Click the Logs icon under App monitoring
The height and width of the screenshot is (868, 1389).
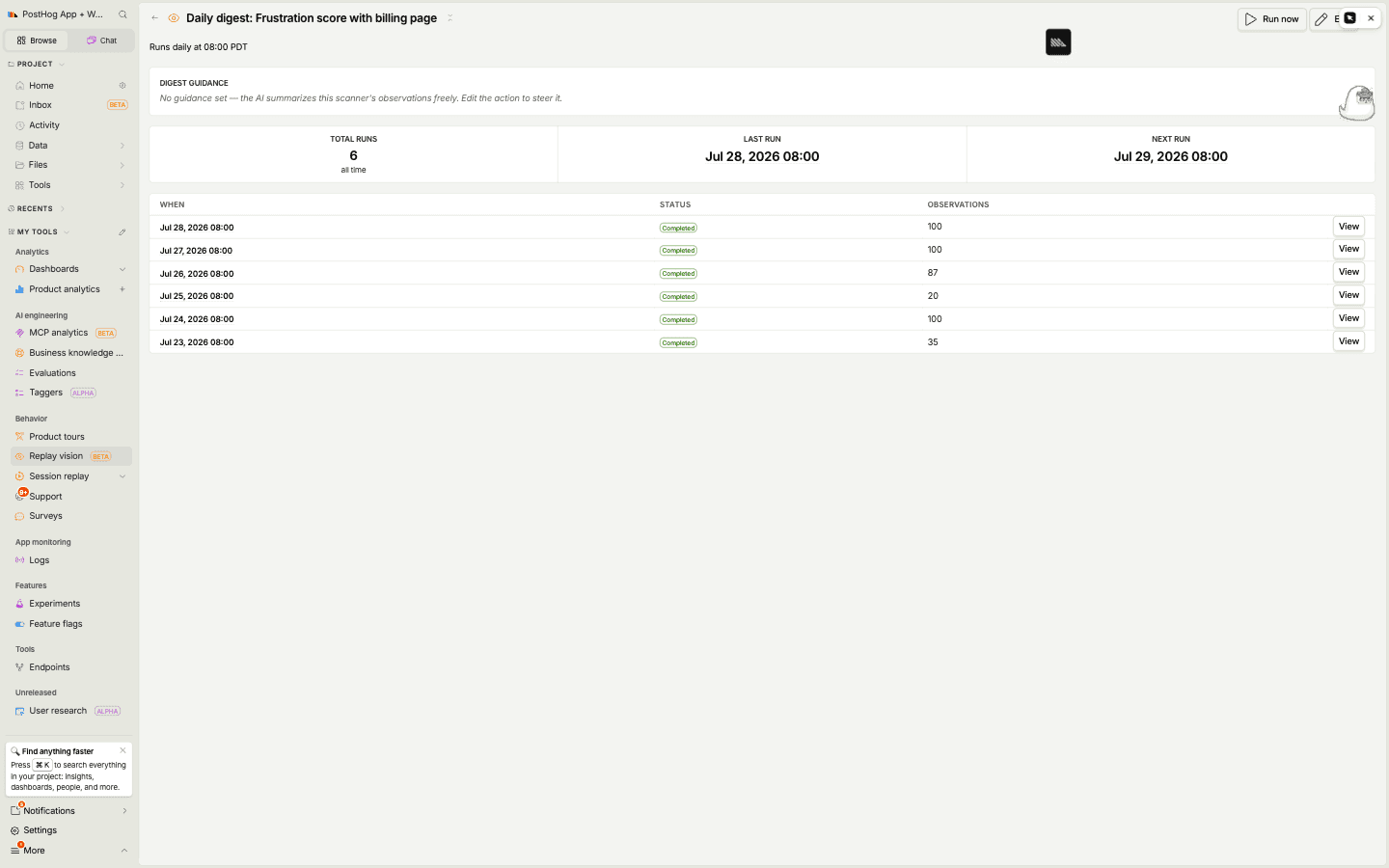click(x=19, y=560)
